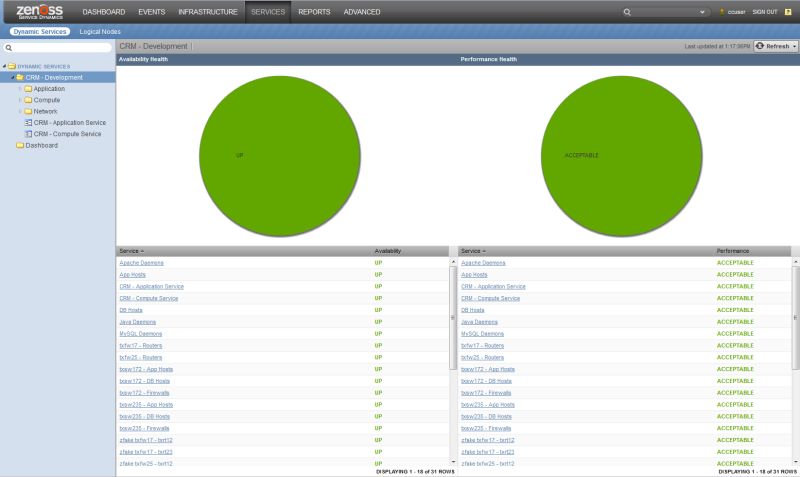The image size is (800, 477).
Task: Click the magnifier icon in the sidebar search
Action: click(x=9, y=47)
